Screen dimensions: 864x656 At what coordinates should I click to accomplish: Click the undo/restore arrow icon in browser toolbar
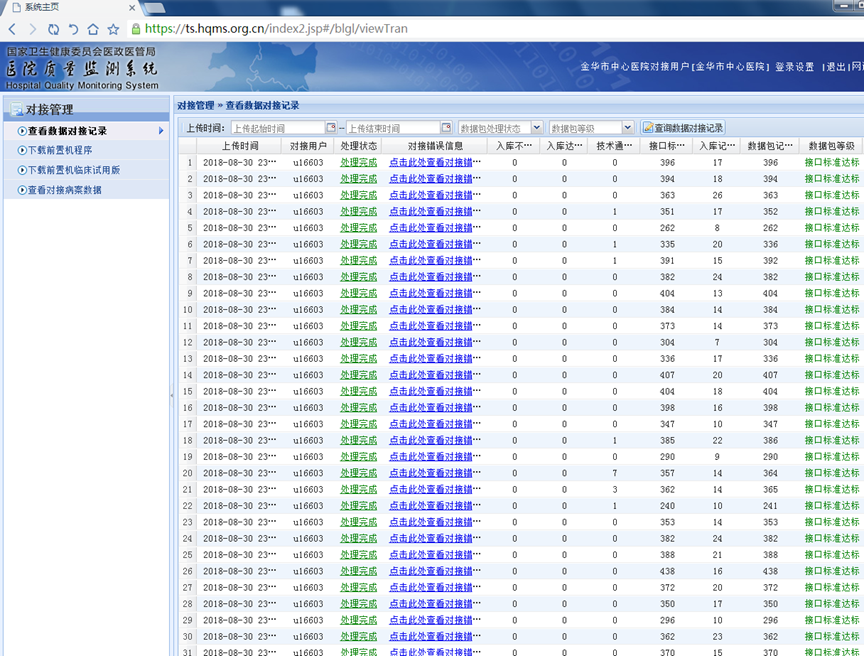(x=73, y=29)
